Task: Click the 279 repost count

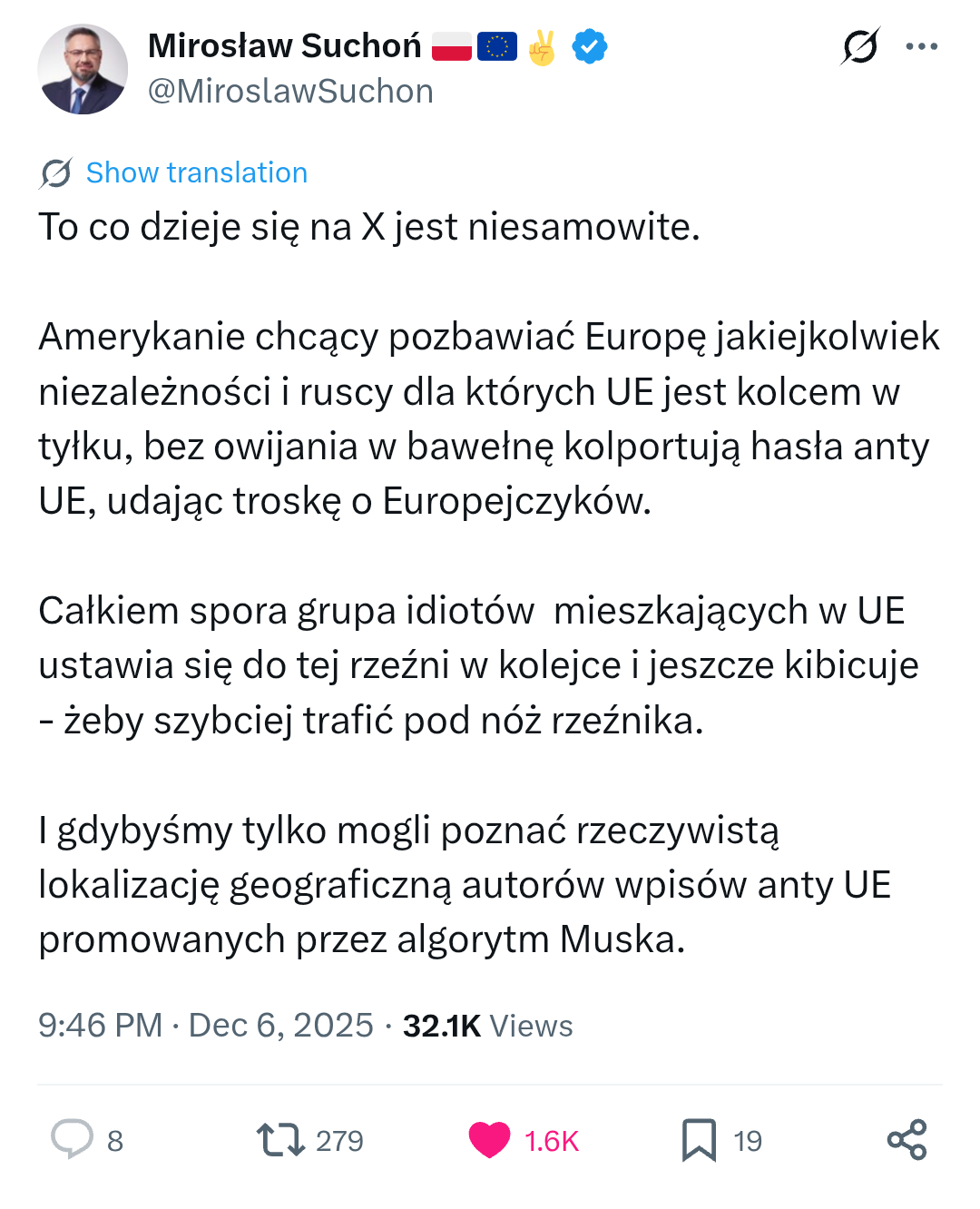Action: (x=339, y=1141)
